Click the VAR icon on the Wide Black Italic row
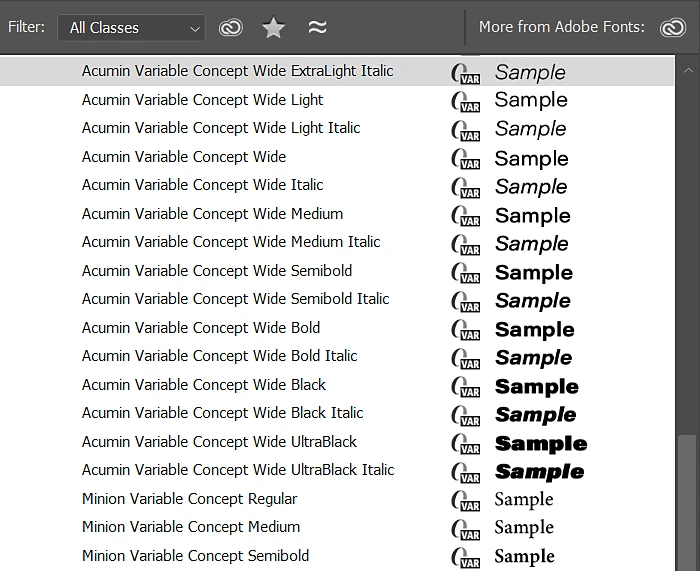Image resolution: width=700 pixels, height=571 pixels. coord(465,416)
